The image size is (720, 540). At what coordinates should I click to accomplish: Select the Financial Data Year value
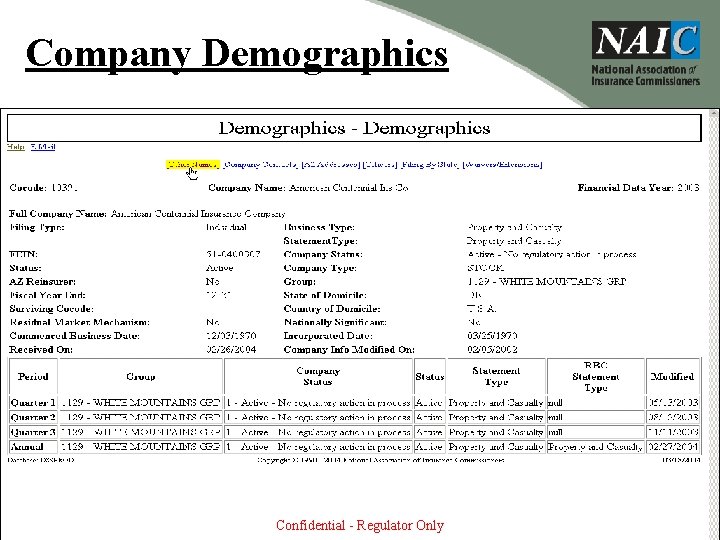tap(688, 187)
